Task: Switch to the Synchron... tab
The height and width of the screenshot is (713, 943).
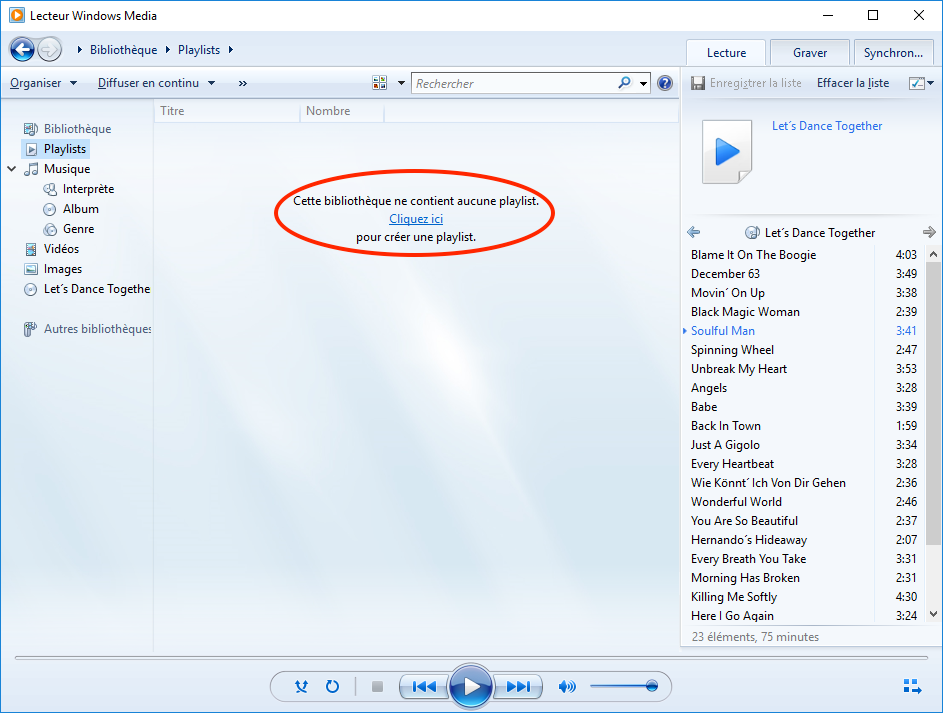Action: (893, 53)
